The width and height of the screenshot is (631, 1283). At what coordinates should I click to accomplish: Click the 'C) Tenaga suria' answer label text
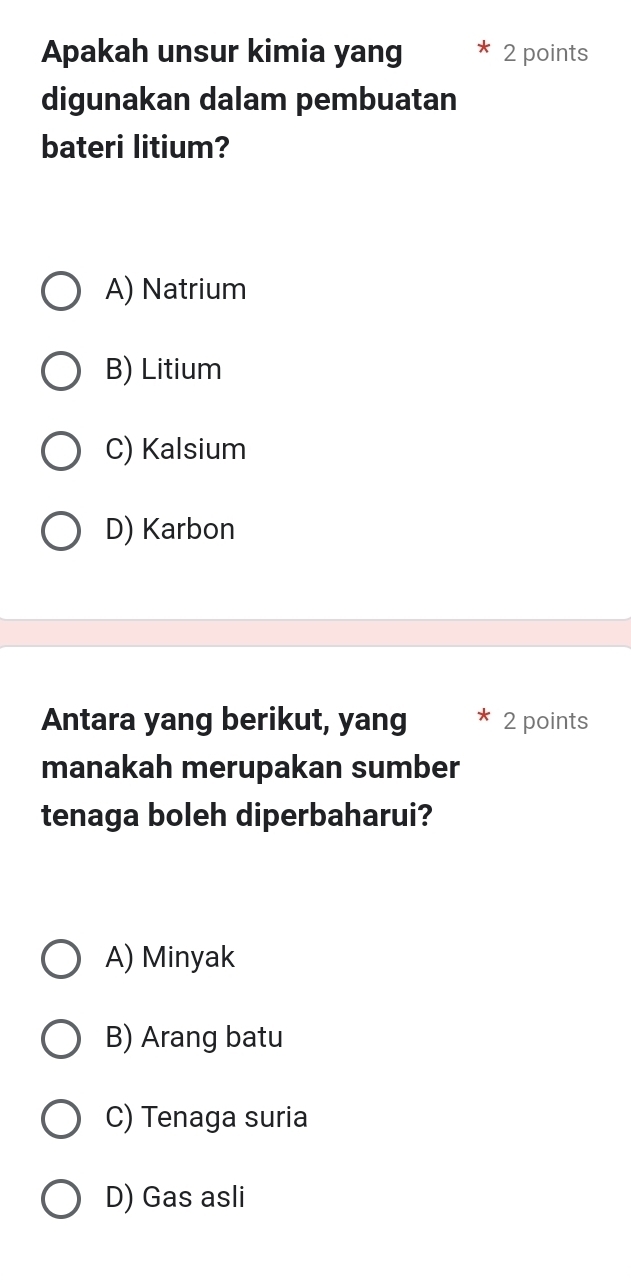(x=206, y=1118)
